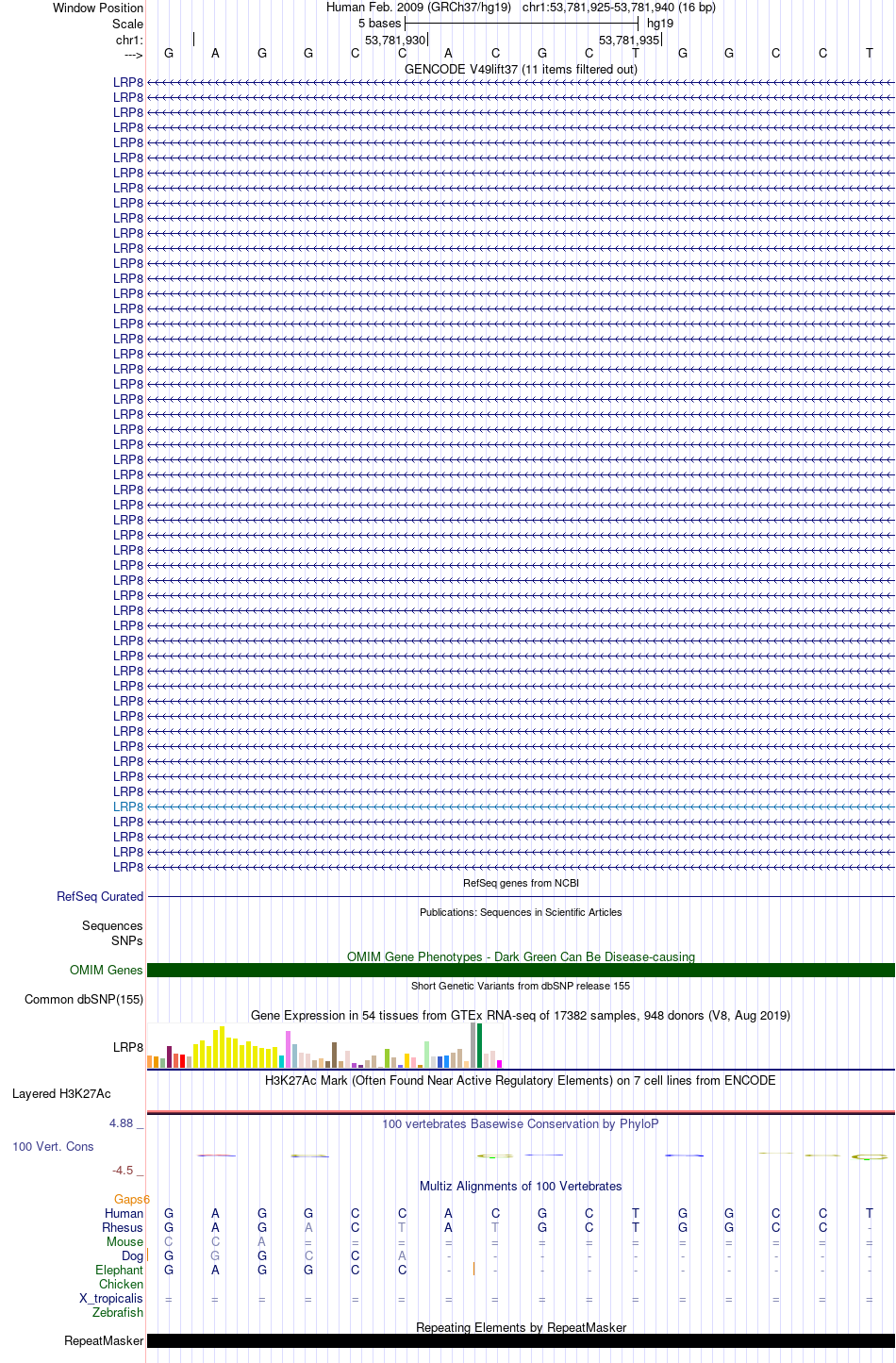This screenshot has width=896, height=1363.
Task: Open the Basewise Conservation by PhyloP title
Action: coord(521,1123)
